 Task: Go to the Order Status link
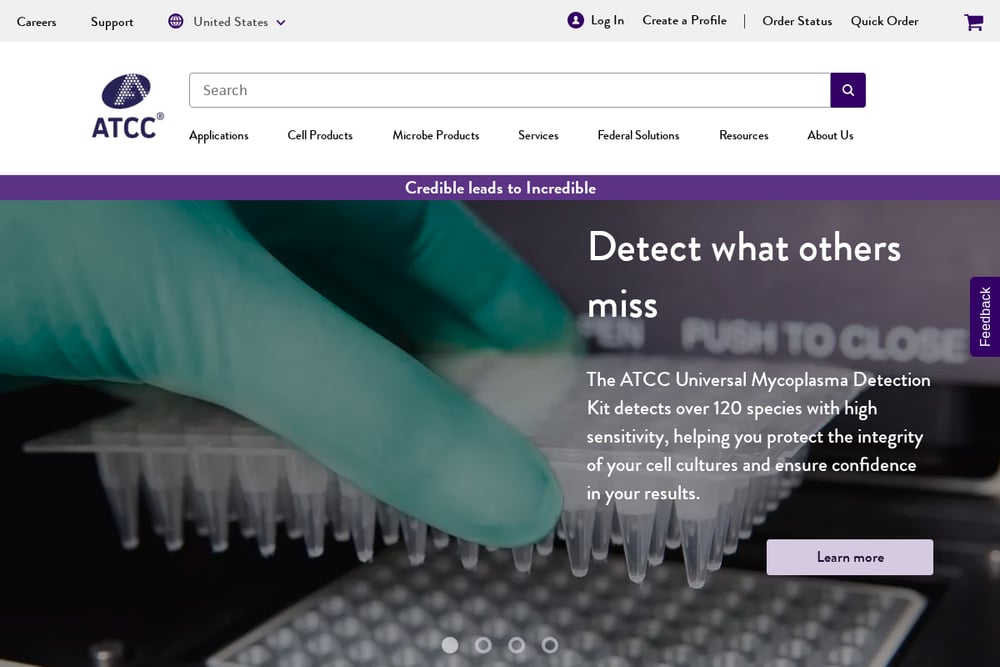(797, 21)
